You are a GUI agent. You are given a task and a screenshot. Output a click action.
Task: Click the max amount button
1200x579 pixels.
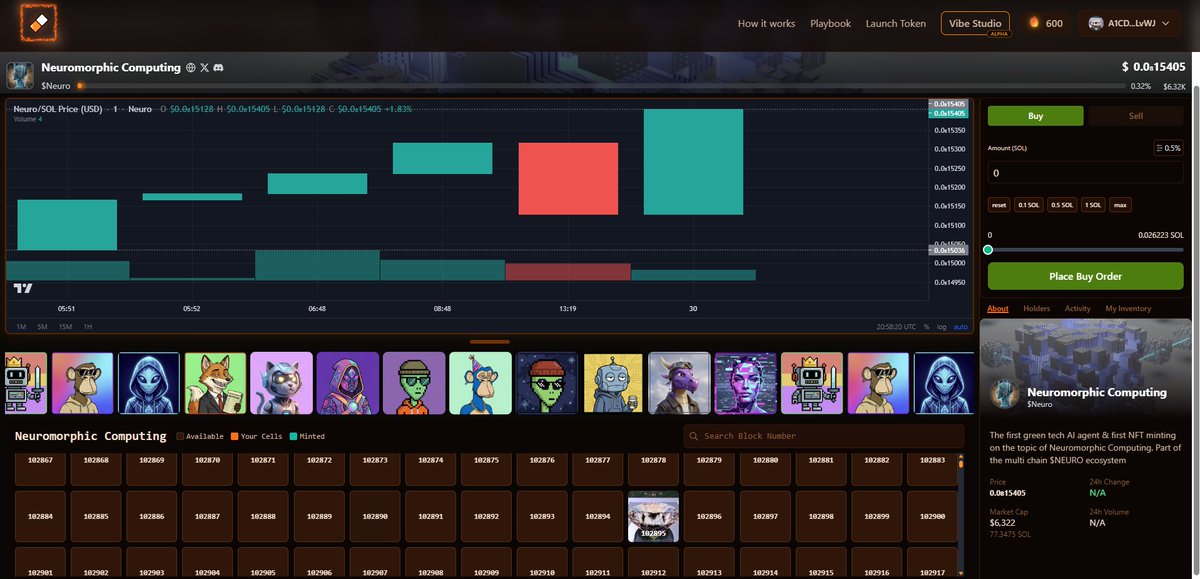point(1120,205)
